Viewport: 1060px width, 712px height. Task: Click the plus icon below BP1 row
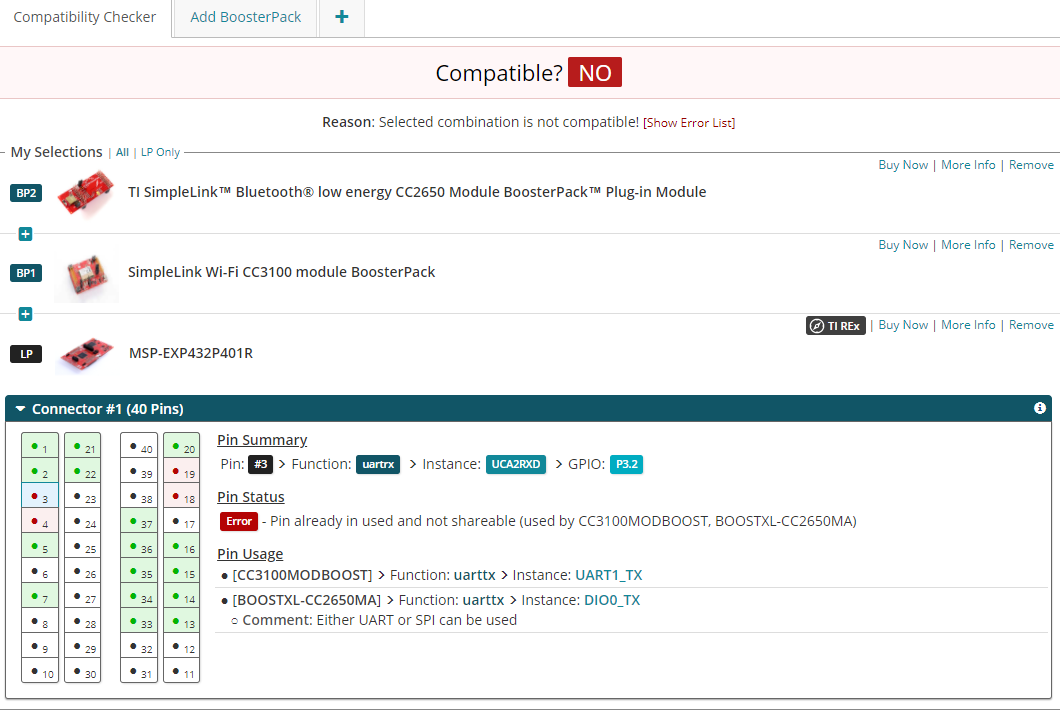coord(25,314)
